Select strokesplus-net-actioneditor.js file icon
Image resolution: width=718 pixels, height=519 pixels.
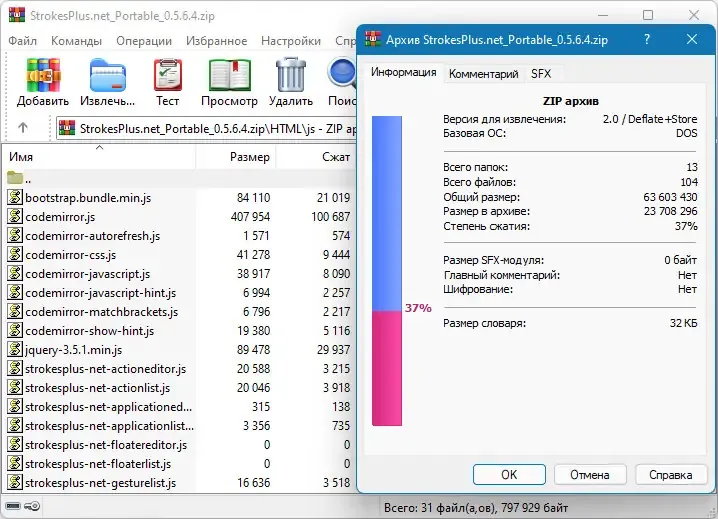coord(15,368)
